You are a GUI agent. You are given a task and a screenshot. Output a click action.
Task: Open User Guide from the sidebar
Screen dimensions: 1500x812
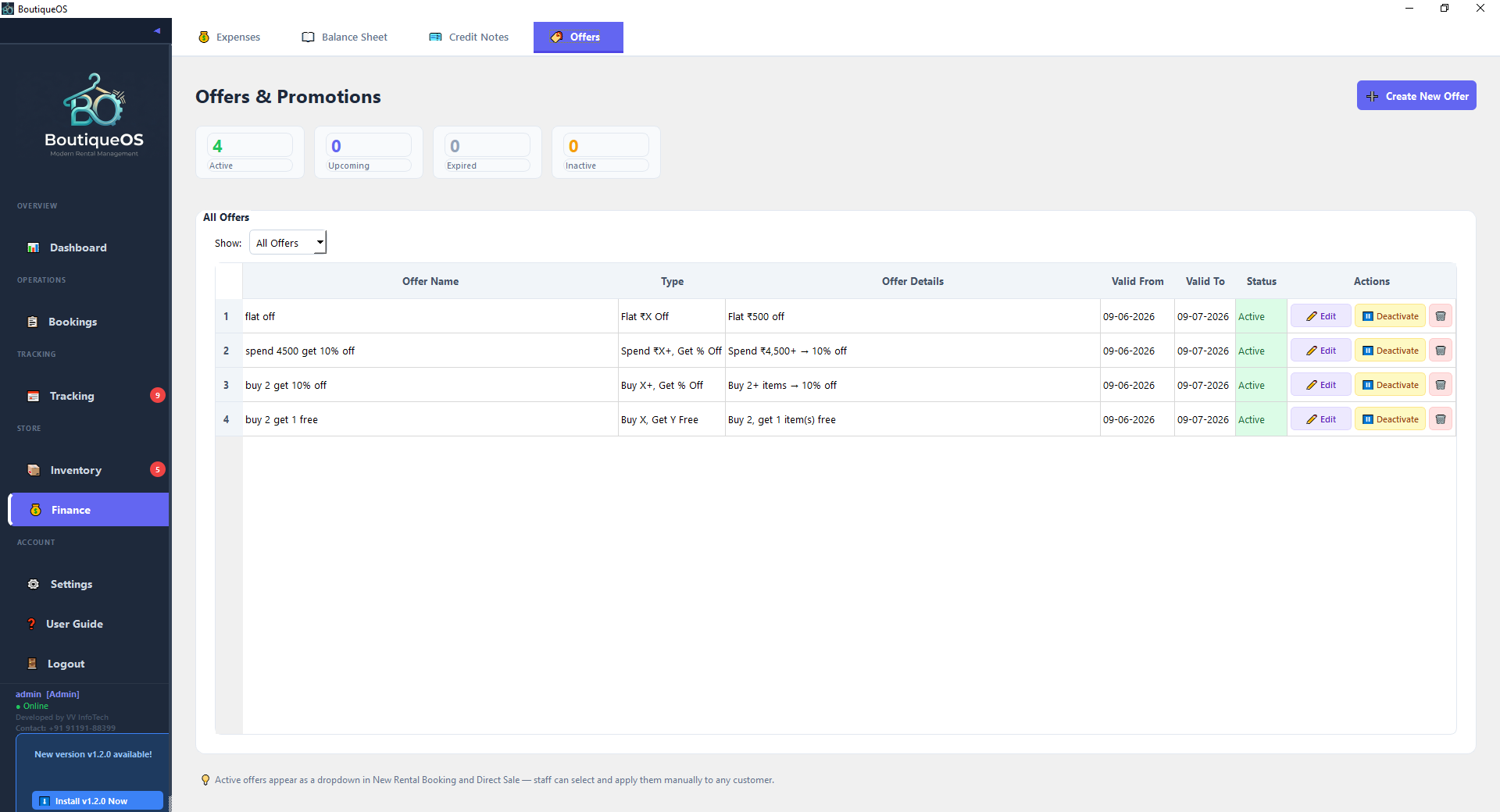[88, 624]
